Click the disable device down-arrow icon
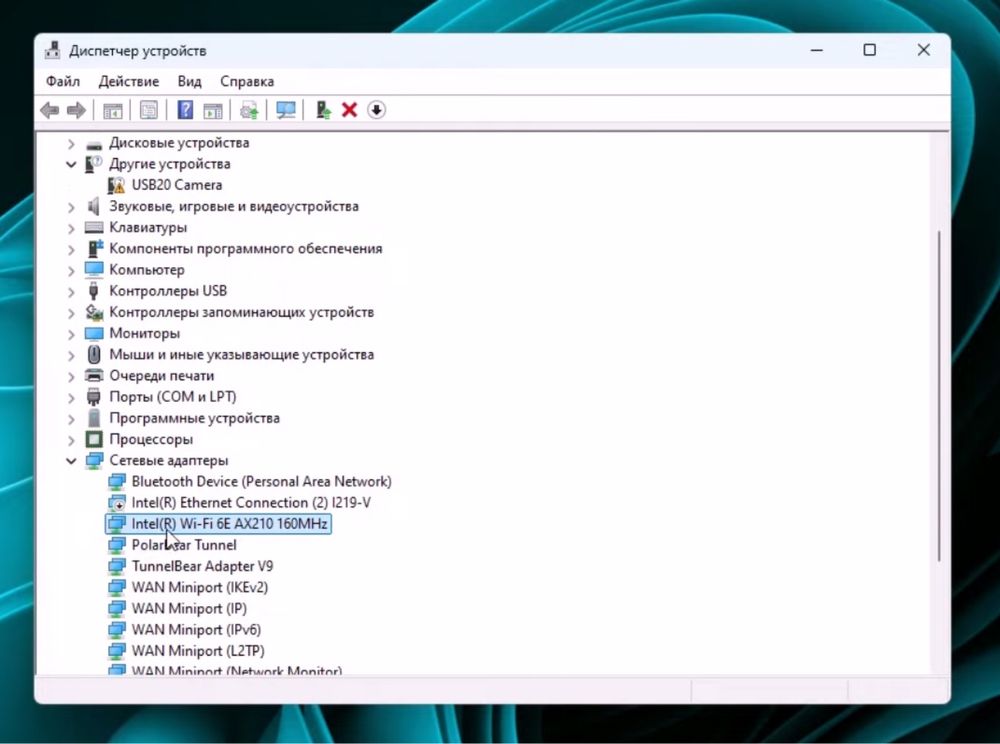Screen dimensions: 1000x744 pyautogui.click(x=376, y=110)
